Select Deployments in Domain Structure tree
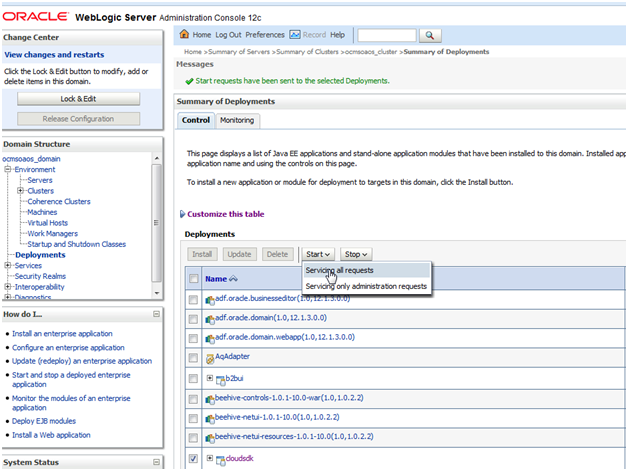Screen dimensions: 628x471 pos(40,255)
